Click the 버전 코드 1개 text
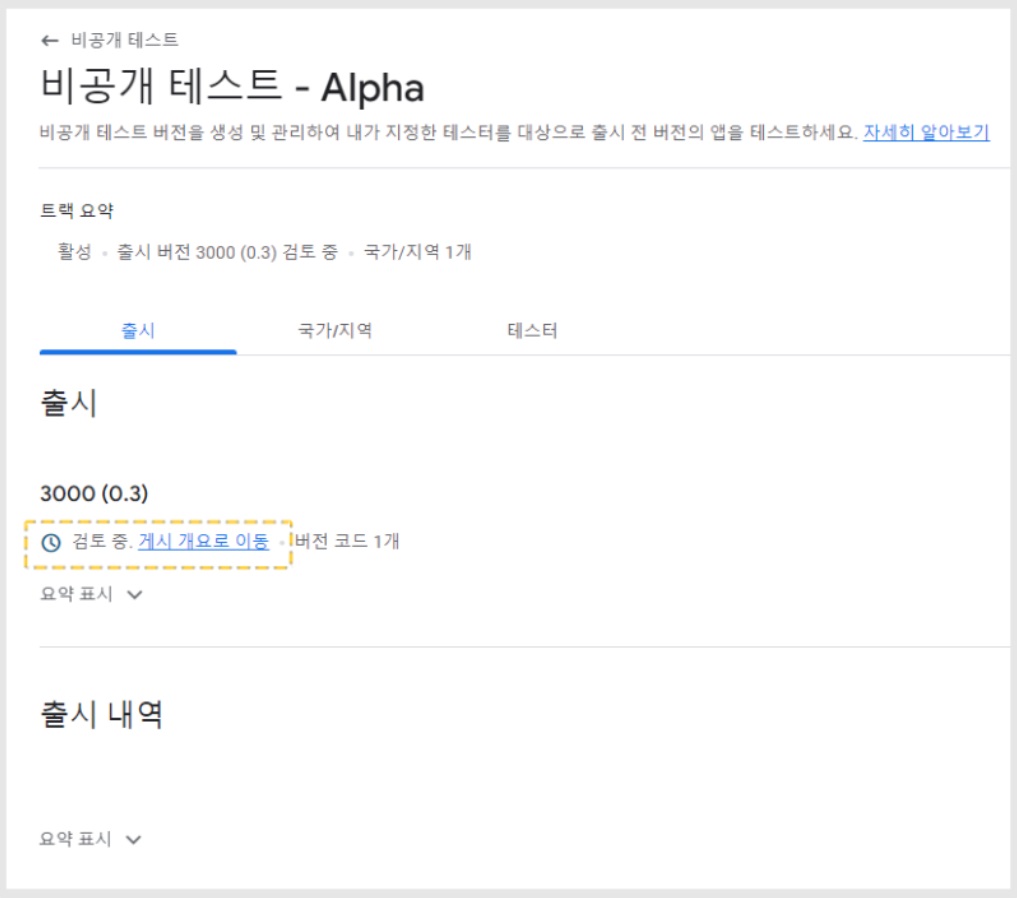This screenshot has height=898, width=1017. [x=347, y=541]
